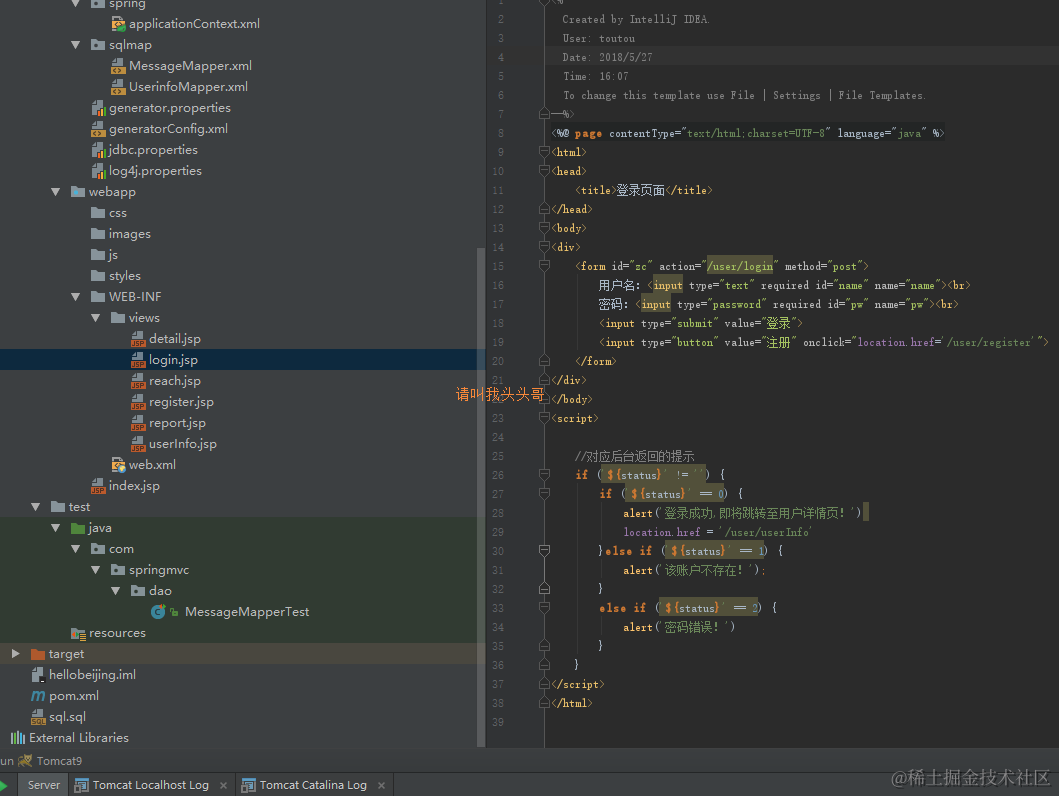Click sql.sql file icon

(x=38, y=717)
